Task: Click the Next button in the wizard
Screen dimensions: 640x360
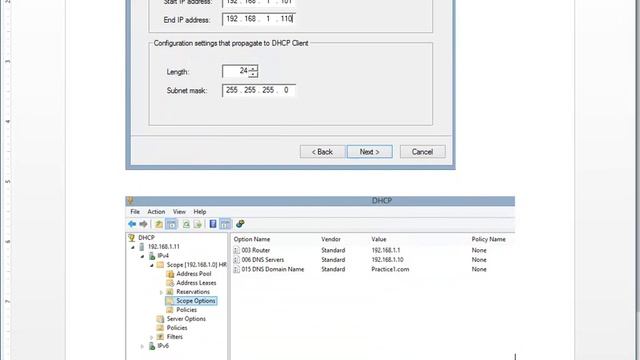Action: click(370, 152)
